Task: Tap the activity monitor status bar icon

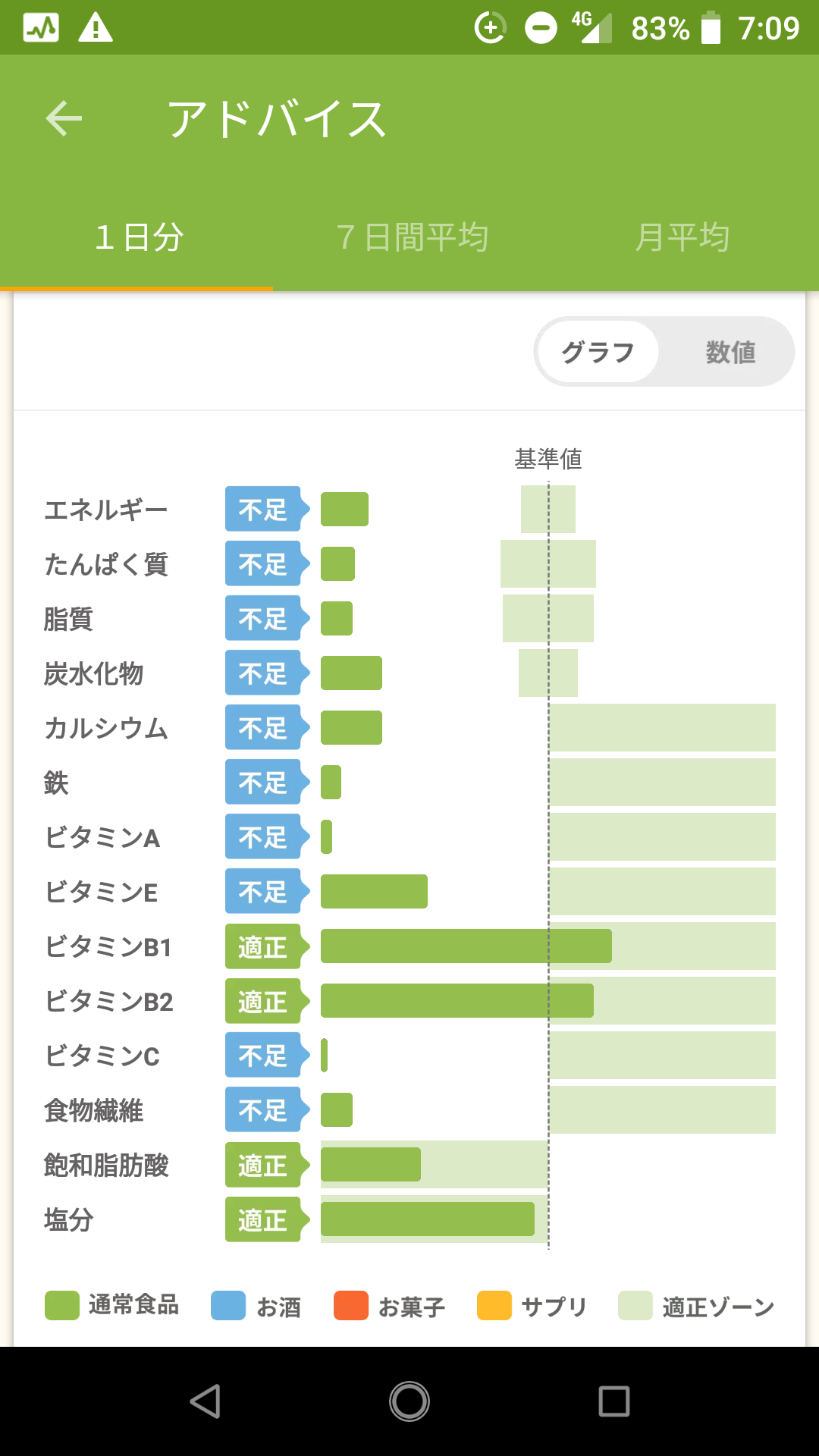Action: coord(41,28)
